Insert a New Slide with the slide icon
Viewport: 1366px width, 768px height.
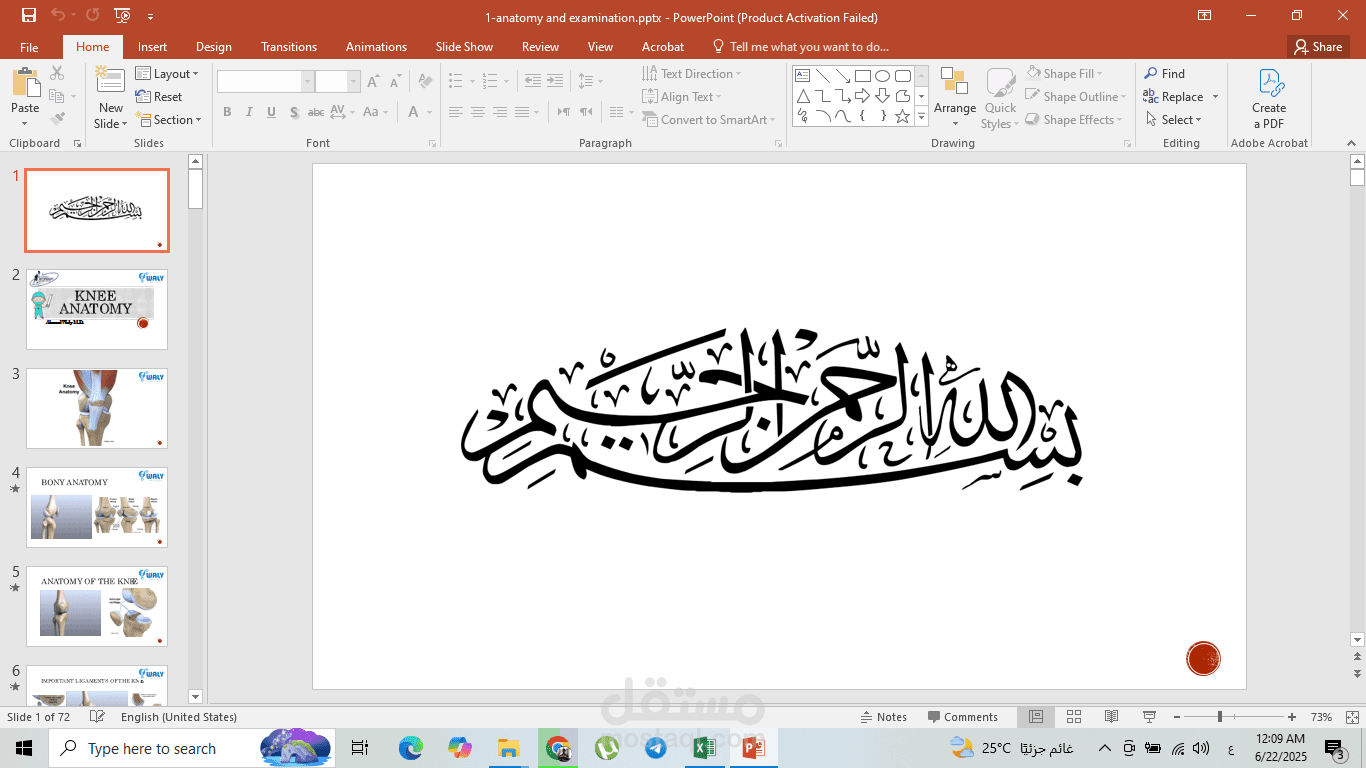click(x=111, y=82)
